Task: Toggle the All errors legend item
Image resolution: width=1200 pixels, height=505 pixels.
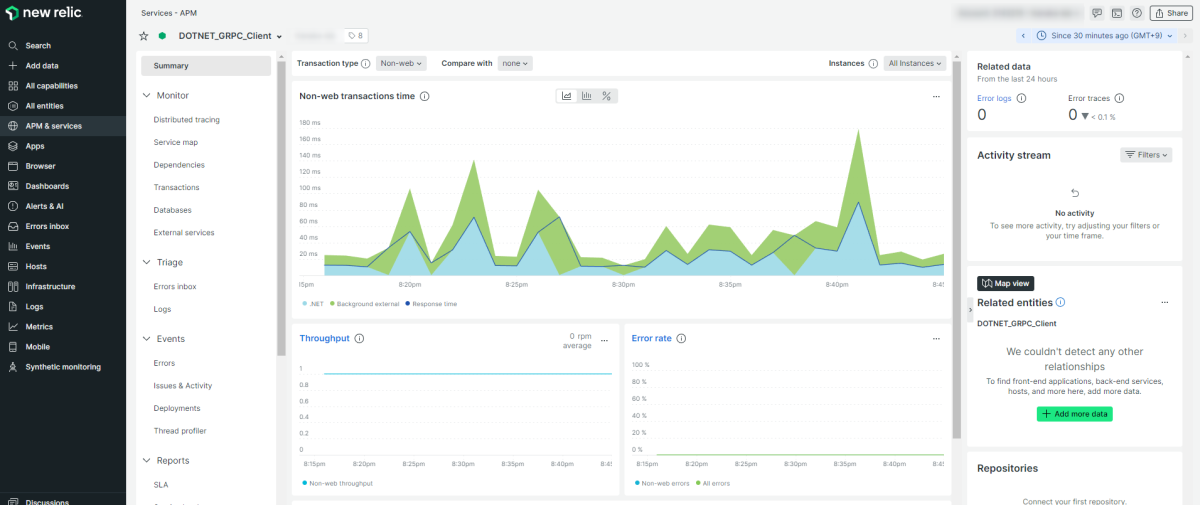Action: tap(712, 483)
